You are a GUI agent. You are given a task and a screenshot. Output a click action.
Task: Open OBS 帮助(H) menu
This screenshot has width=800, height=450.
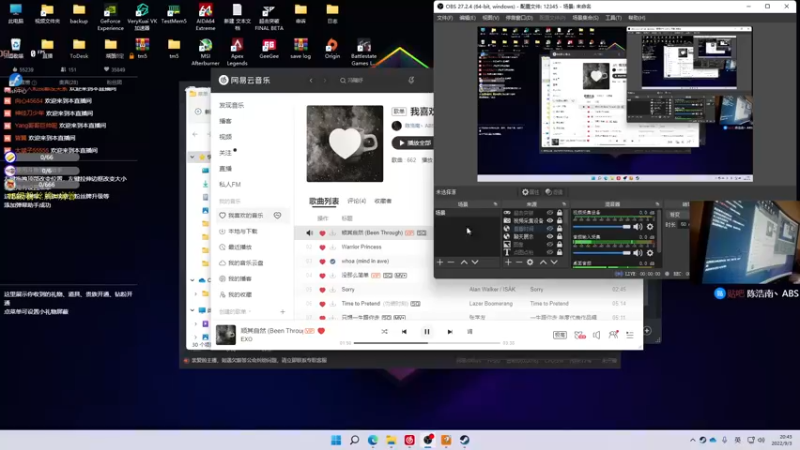pos(637,18)
